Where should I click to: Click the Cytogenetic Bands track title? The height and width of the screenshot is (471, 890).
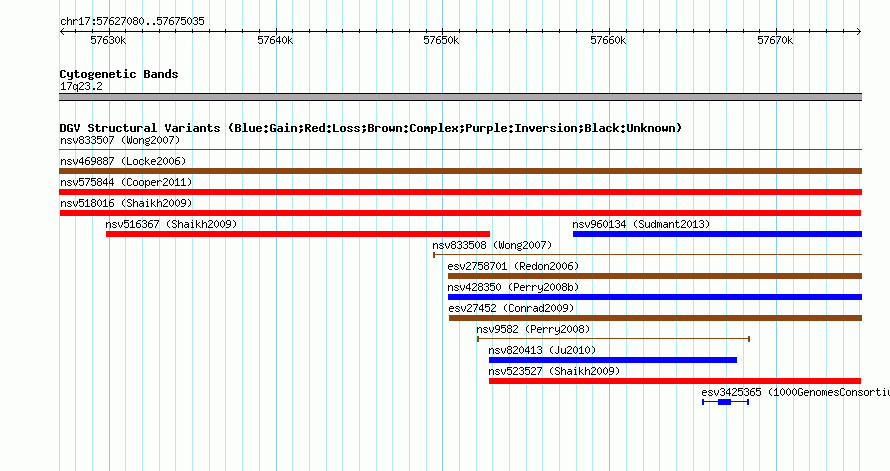pyautogui.click(x=119, y=74)
